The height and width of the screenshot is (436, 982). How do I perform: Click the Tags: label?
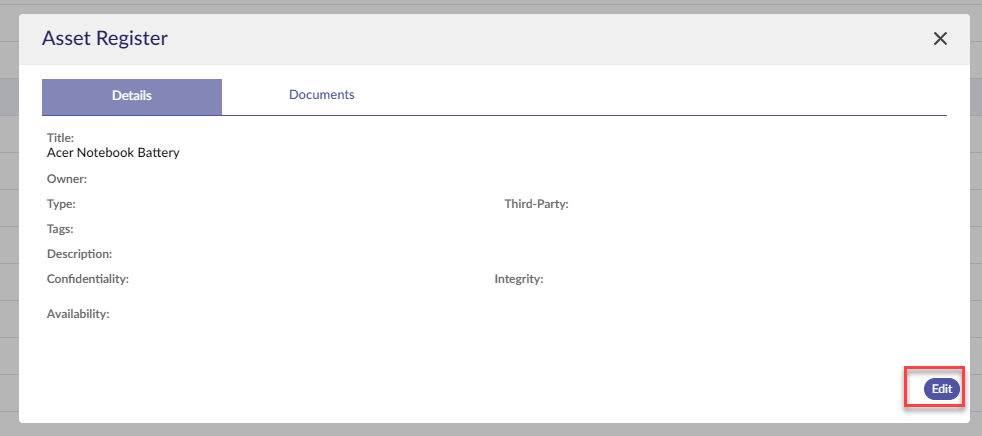tap(60, 229)
